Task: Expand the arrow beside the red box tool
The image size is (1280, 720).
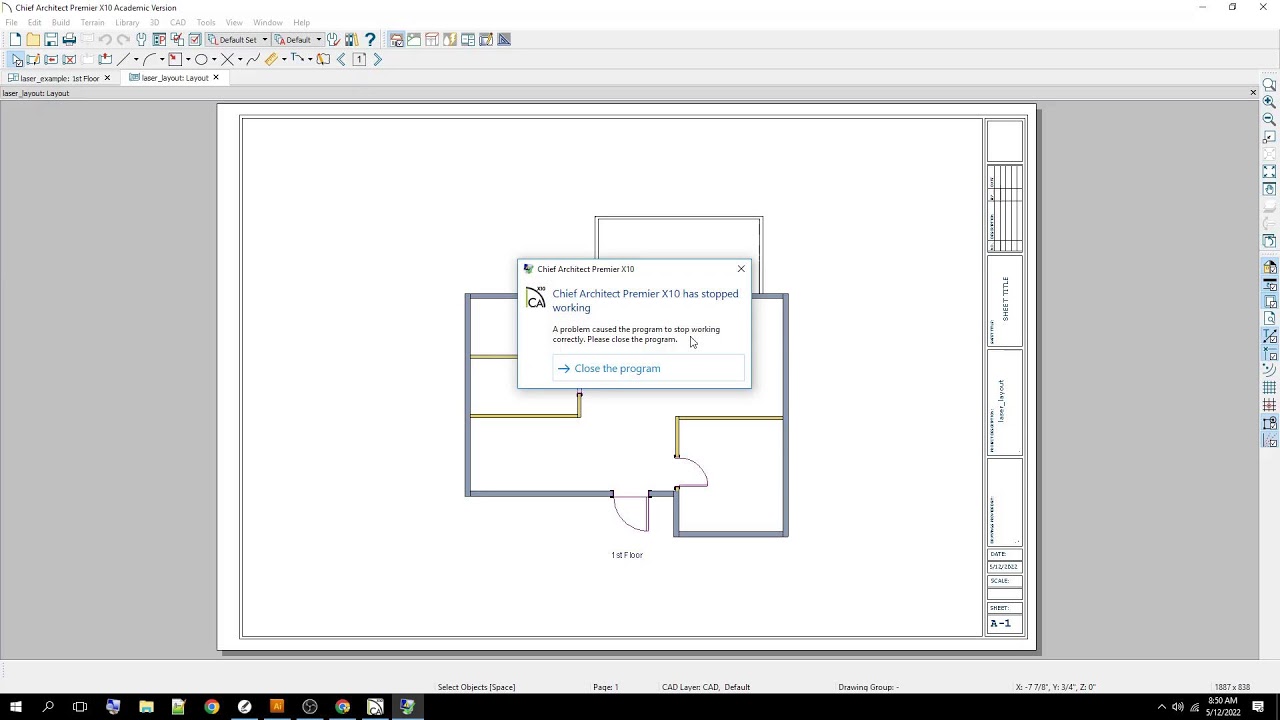Action: (188, 59)
